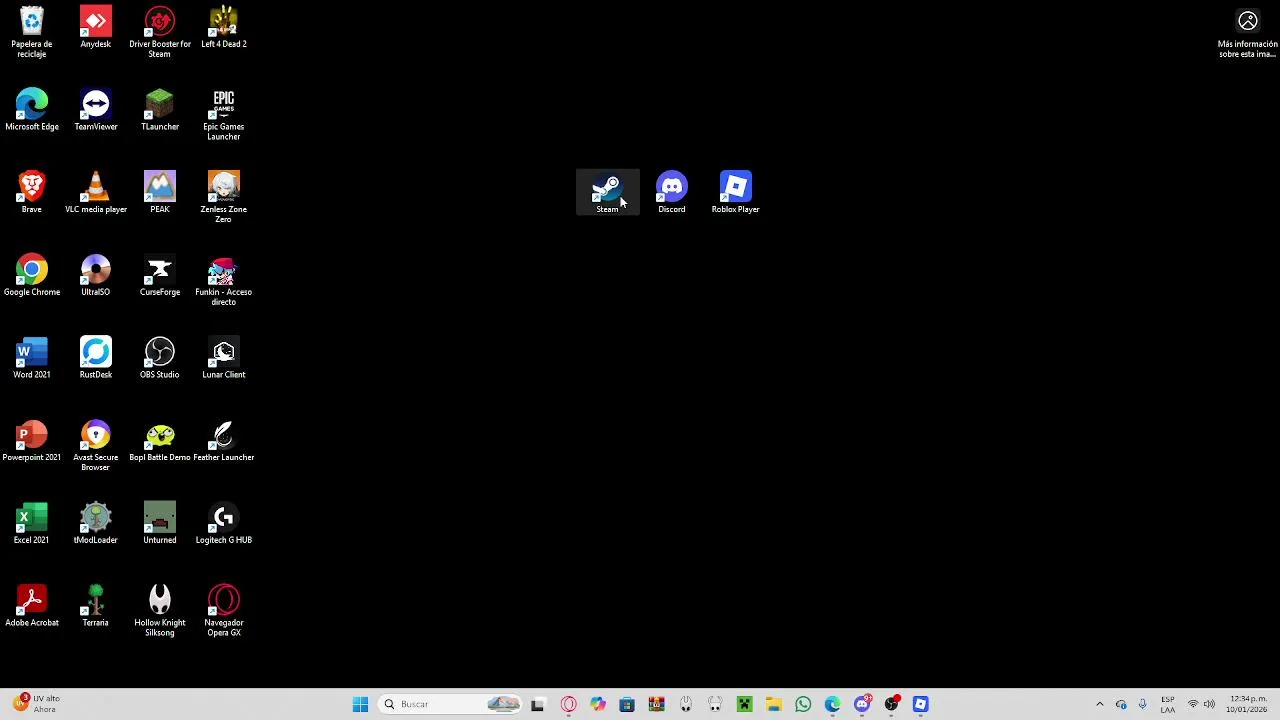
Task: Click the Logitech G HUB desktop icon
Action: tap(224, 523)
